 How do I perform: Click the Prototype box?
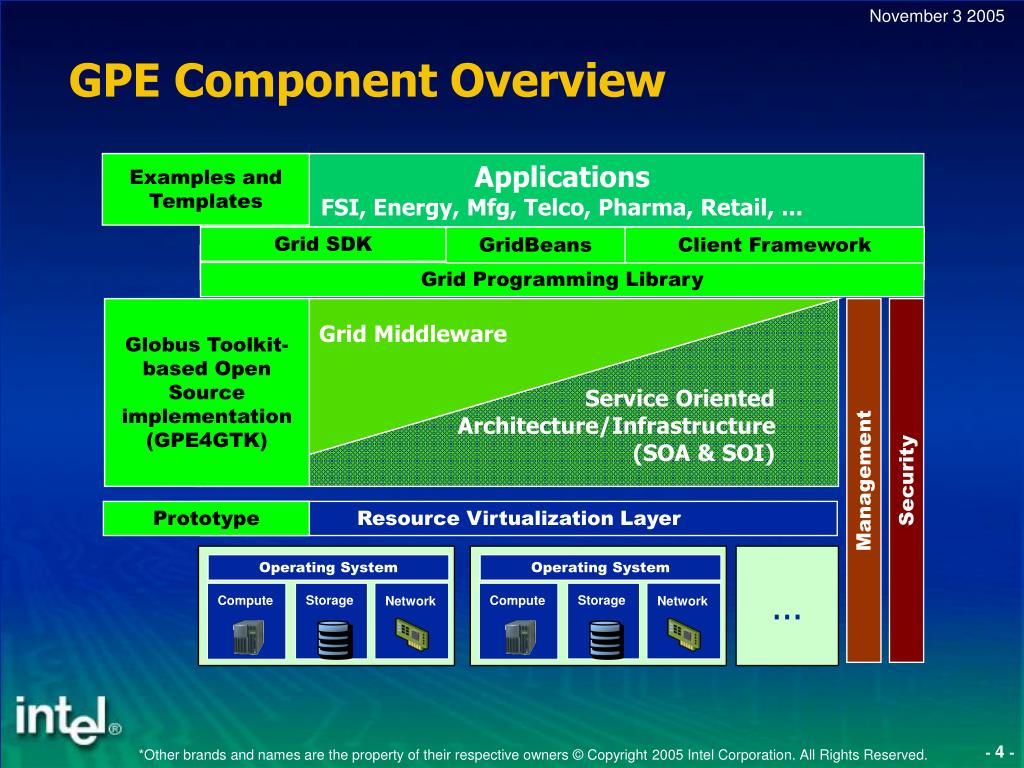206,519
